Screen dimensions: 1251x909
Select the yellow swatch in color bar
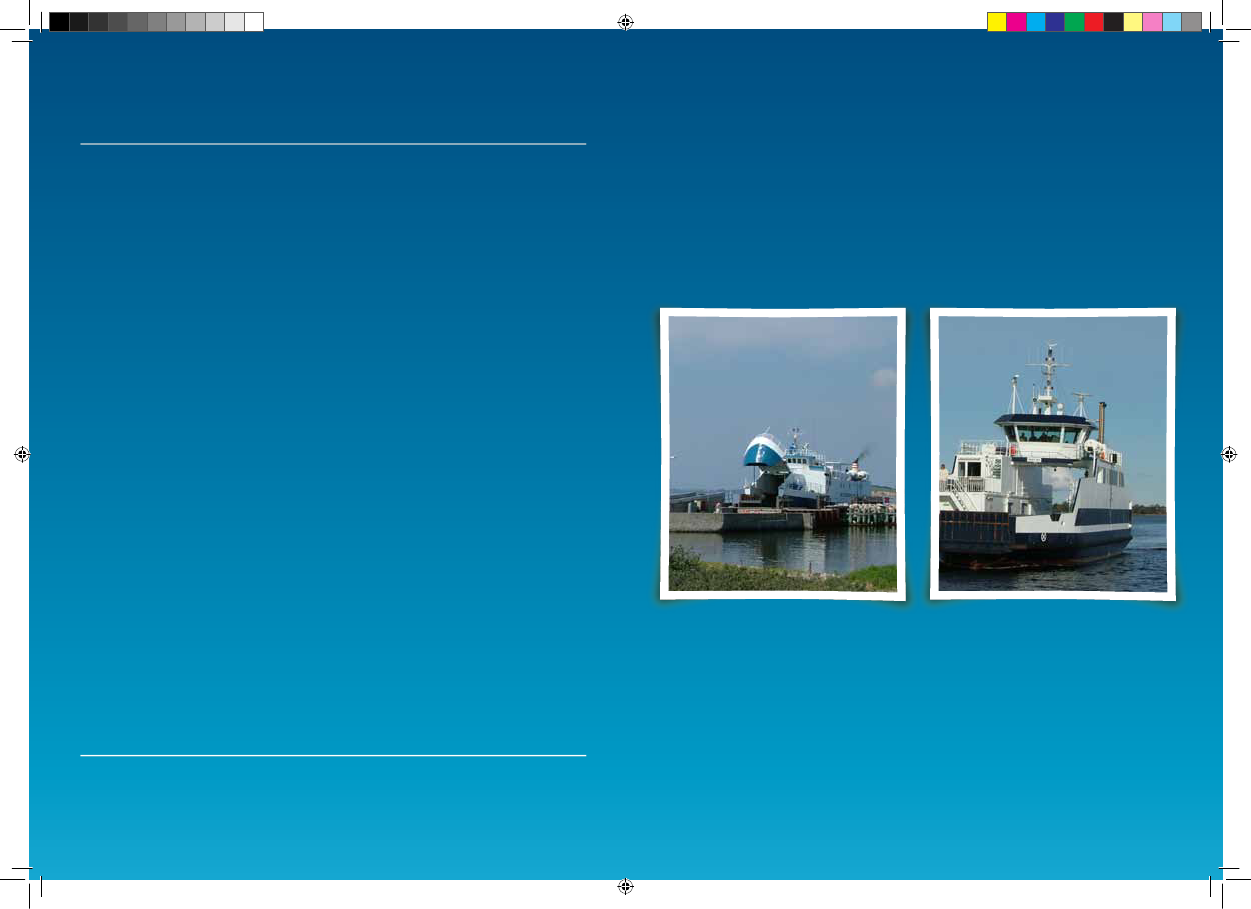pyautogui.click(x=996, y=22)
